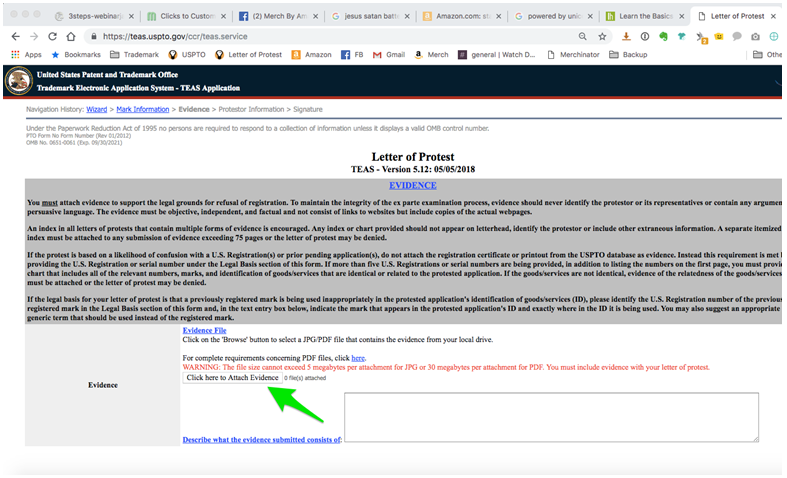This screenshot has height=478, width=787.
Task: Switch to the Merch By Am Facebook tab
Action: pos(279,16)
